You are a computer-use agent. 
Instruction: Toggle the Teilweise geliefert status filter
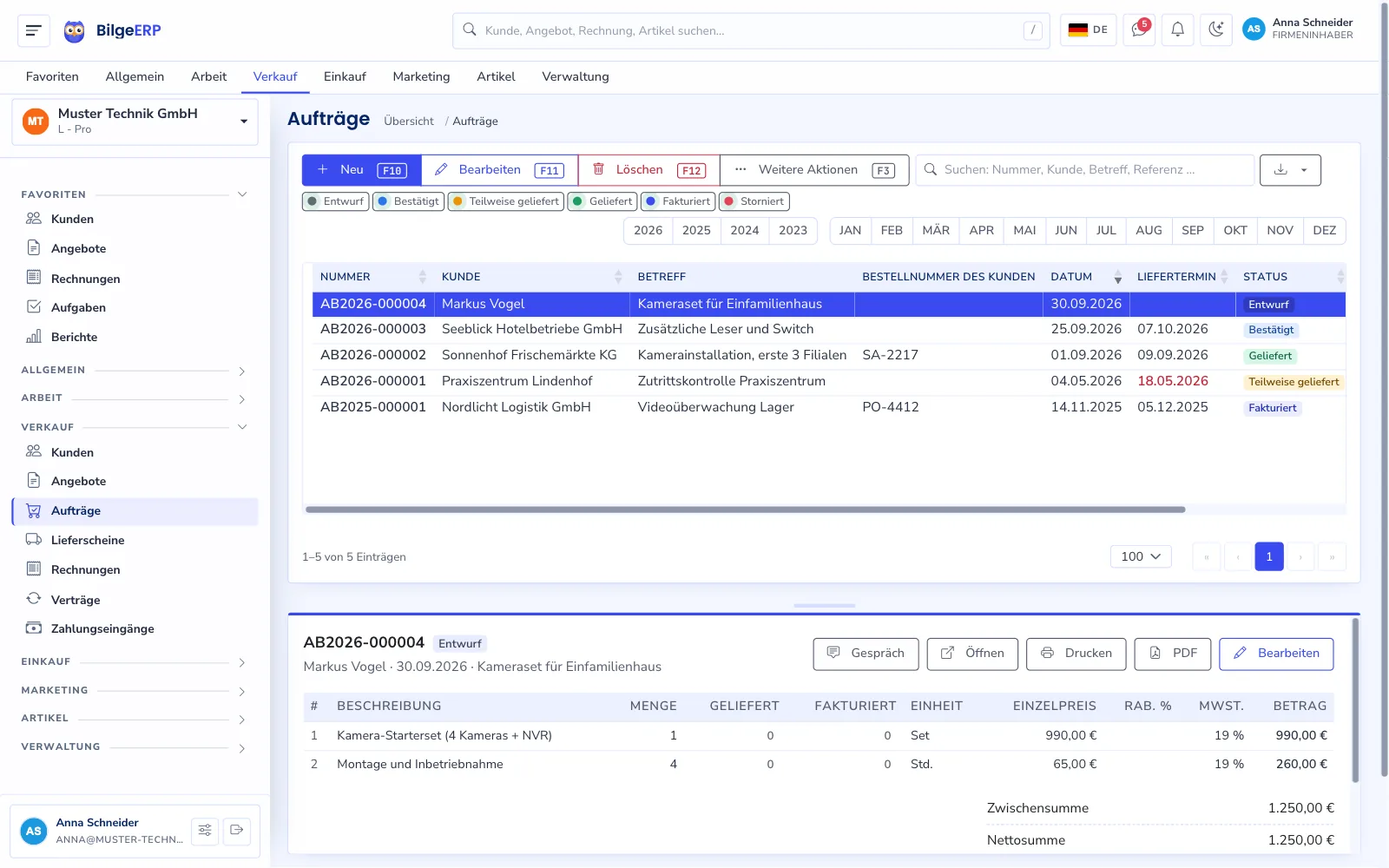pos(505,201)
